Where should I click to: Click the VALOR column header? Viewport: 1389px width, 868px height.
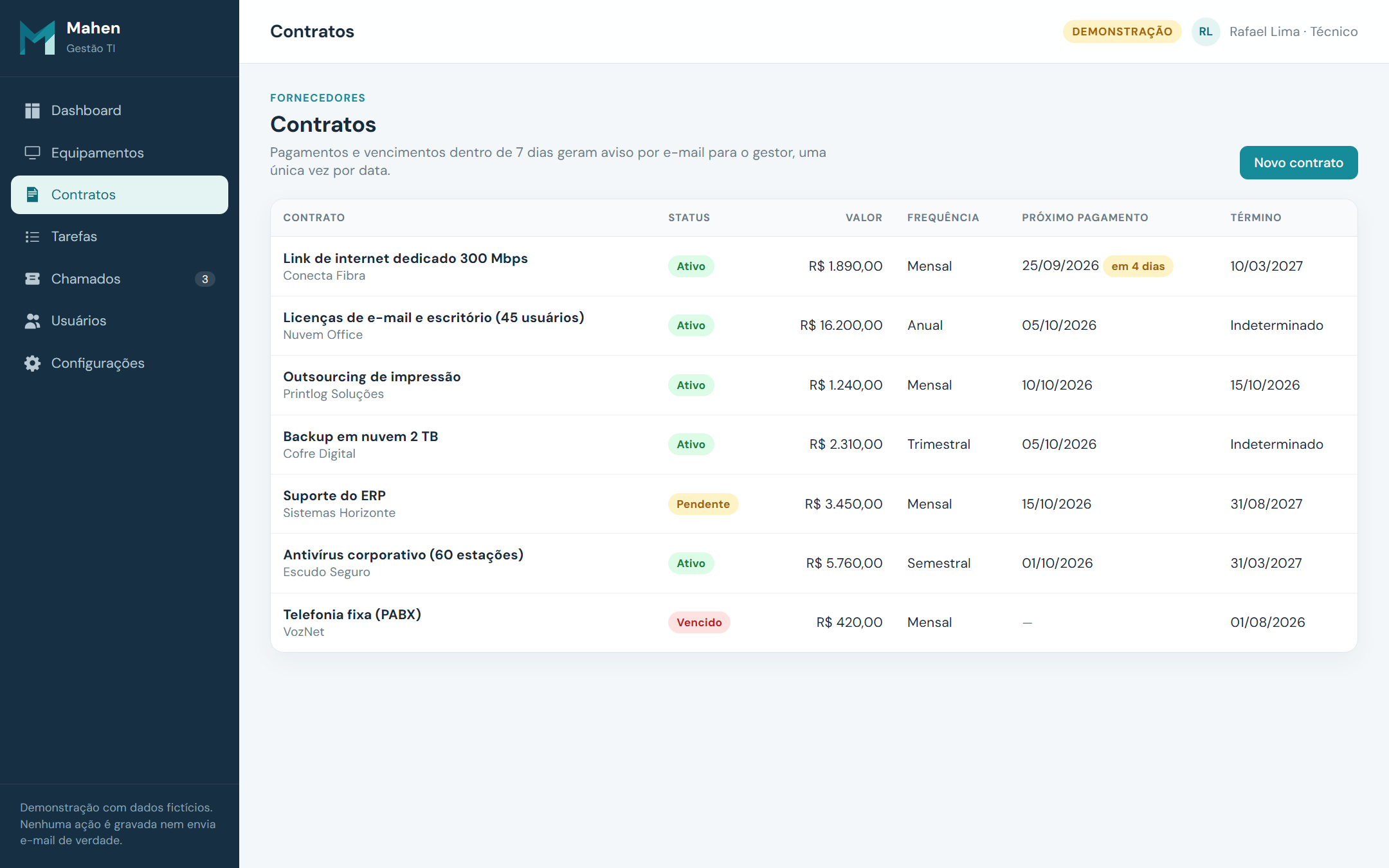click(864, 217)
